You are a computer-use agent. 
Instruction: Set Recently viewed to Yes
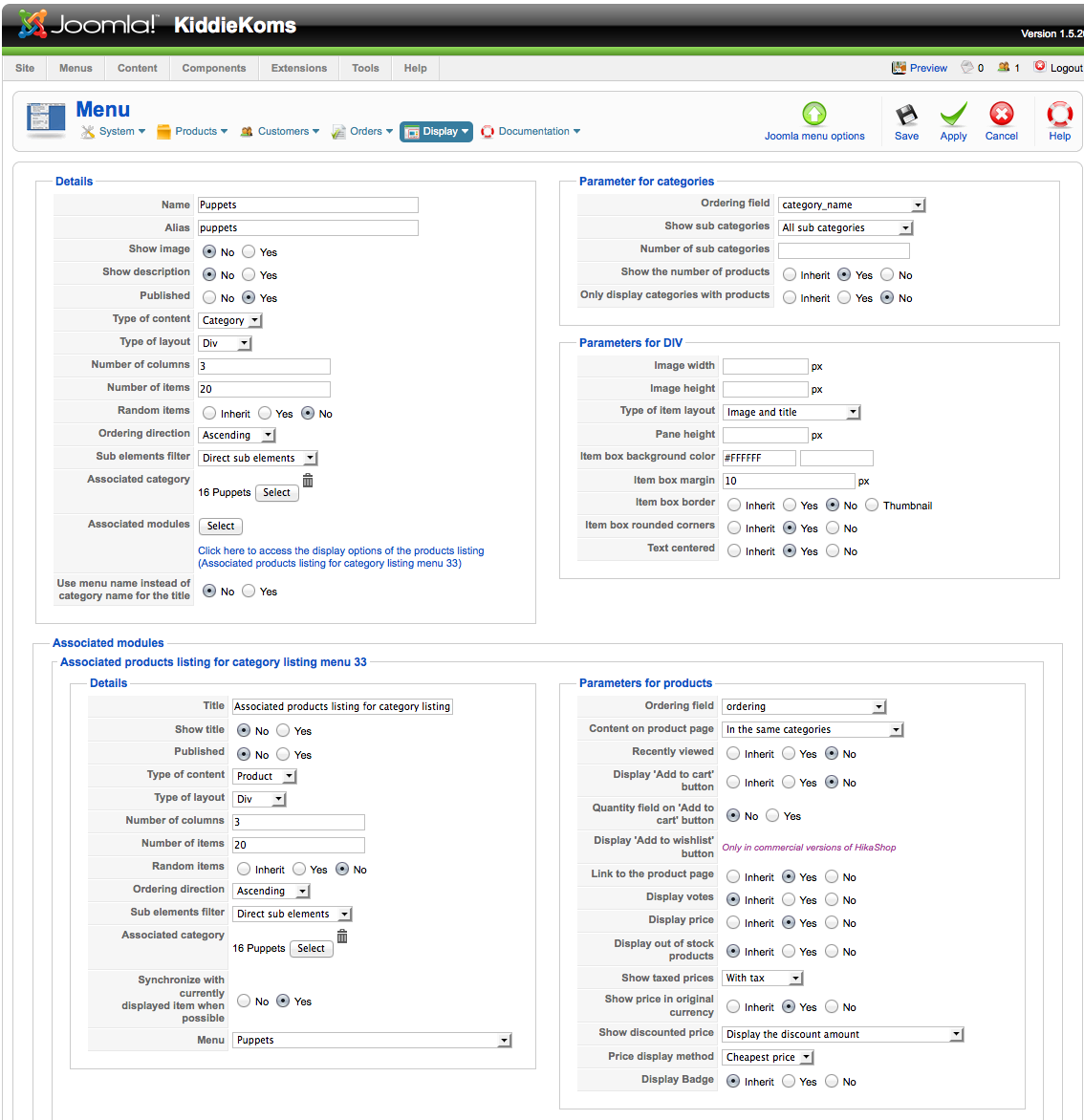coord(789,754)
